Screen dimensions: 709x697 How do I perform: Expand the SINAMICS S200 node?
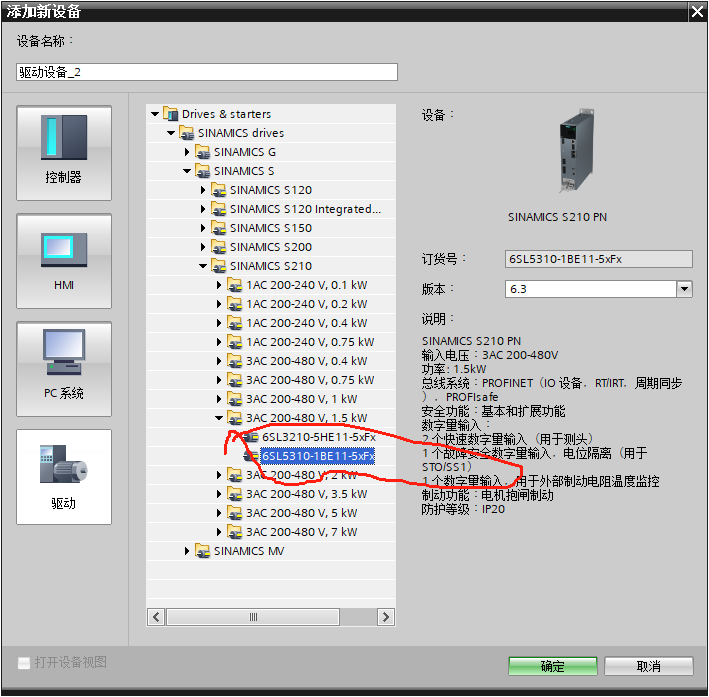click(203, 247)
